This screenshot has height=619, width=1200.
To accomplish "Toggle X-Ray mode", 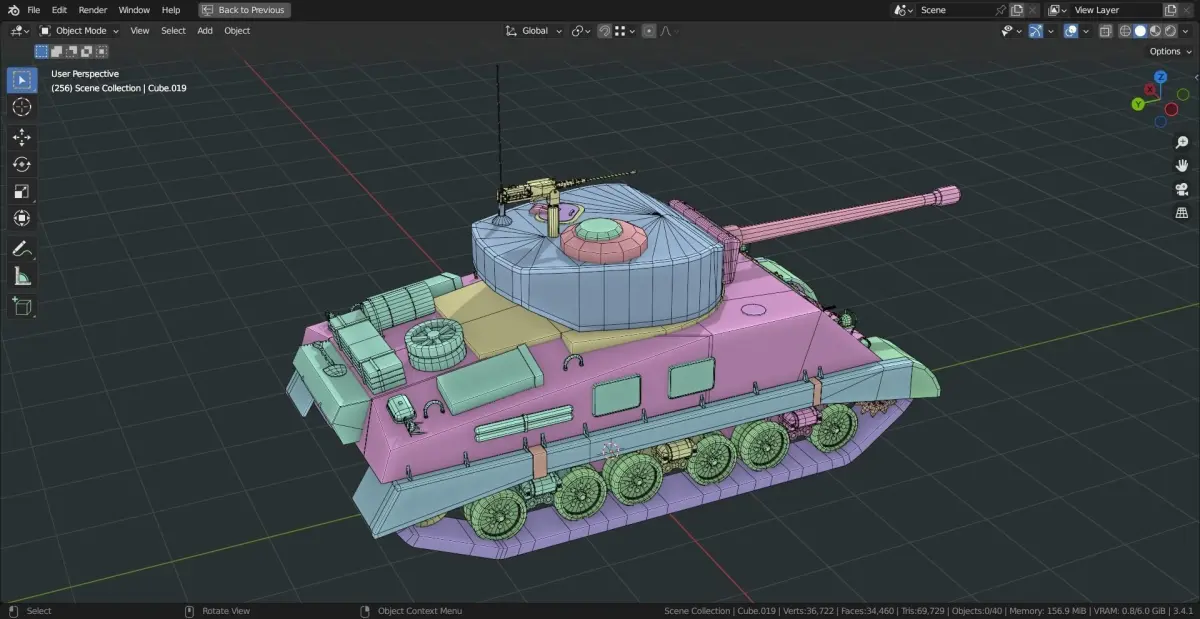I will 1105,31.
